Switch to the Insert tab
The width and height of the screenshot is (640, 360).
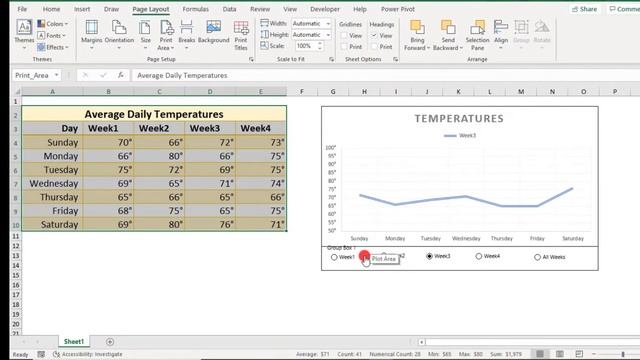click(82, 9)
